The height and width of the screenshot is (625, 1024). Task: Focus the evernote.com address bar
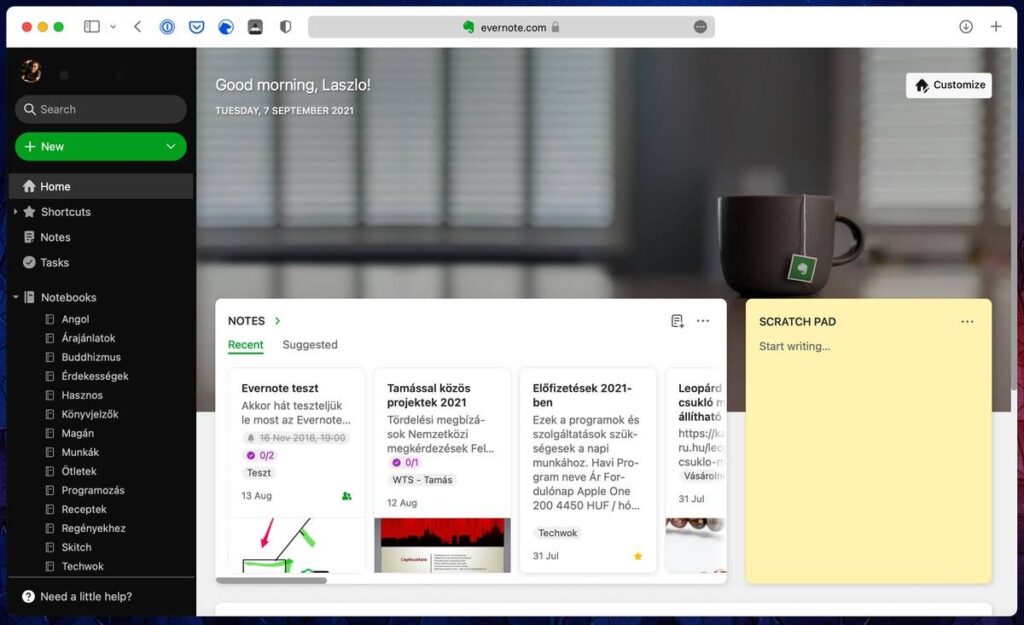511,27
